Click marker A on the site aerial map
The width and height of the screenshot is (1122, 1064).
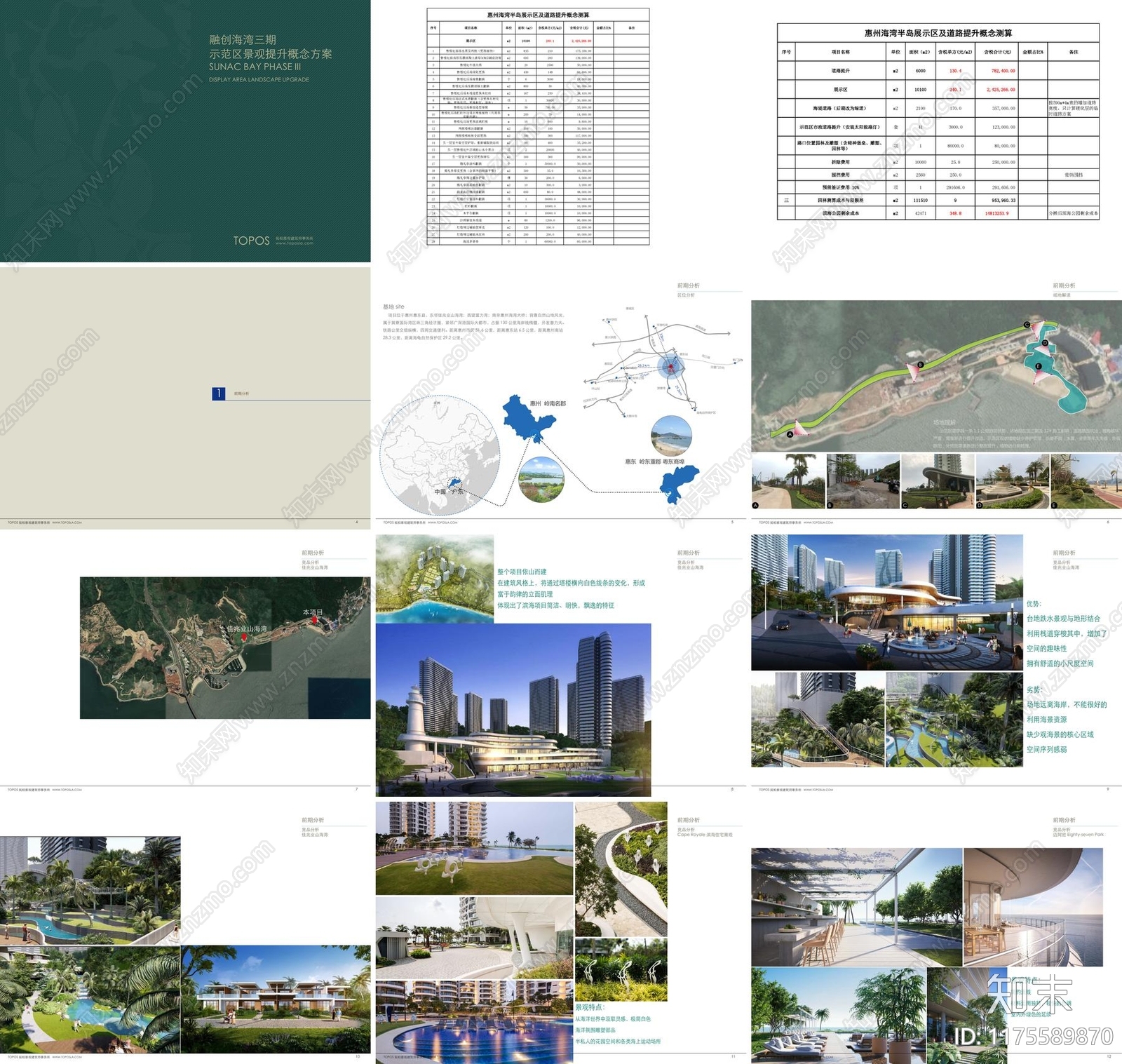point(790,435)
